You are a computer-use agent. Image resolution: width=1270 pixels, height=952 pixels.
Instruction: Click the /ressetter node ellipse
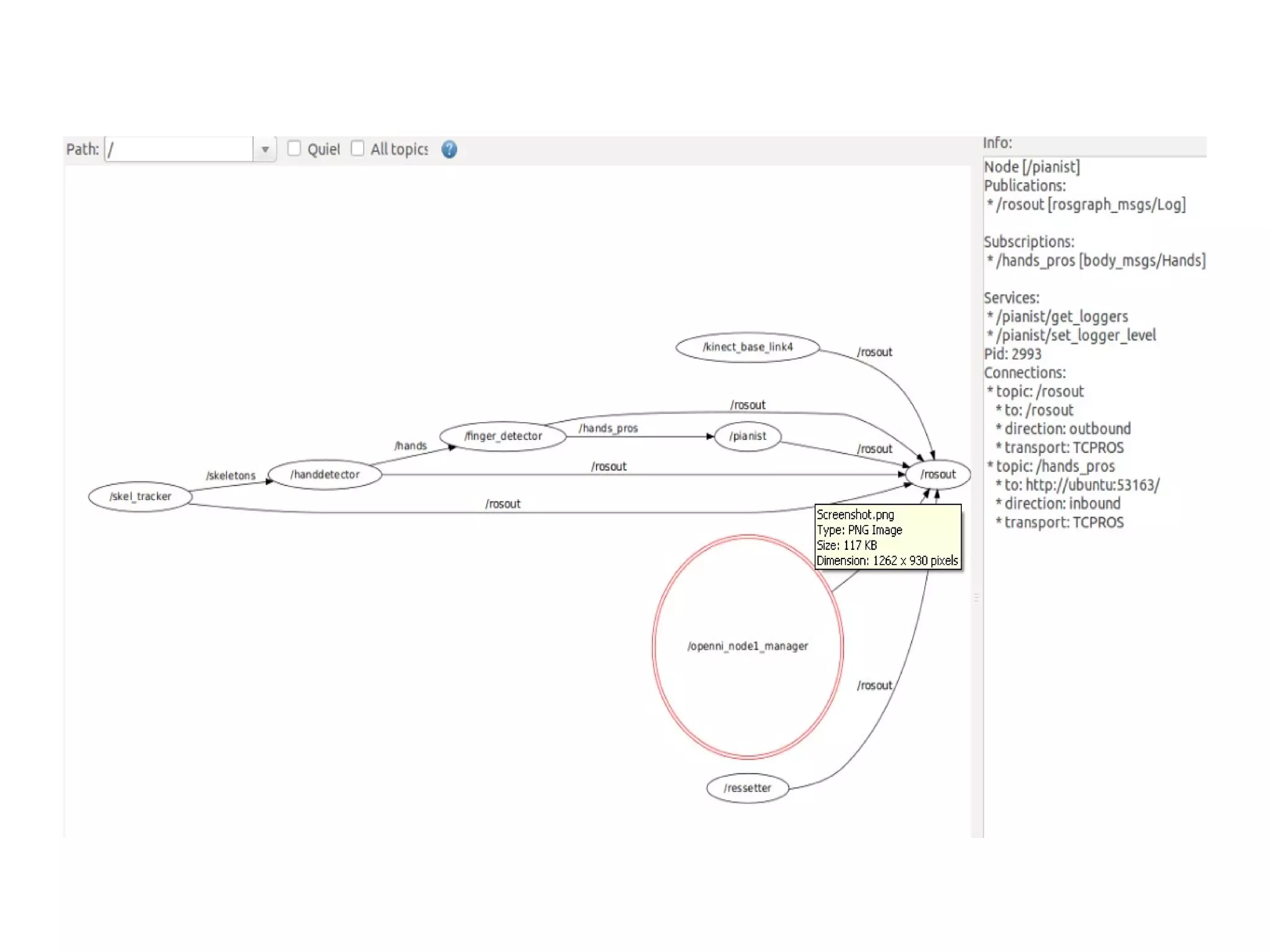click(x=747, y=788)
